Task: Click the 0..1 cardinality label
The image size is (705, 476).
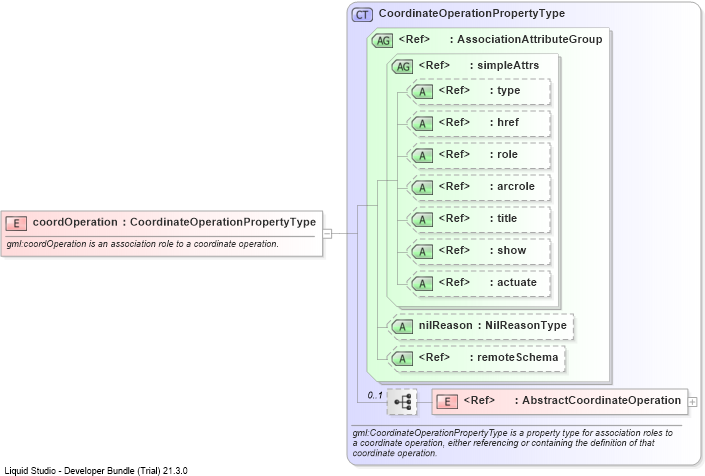Action: point(375,395)
